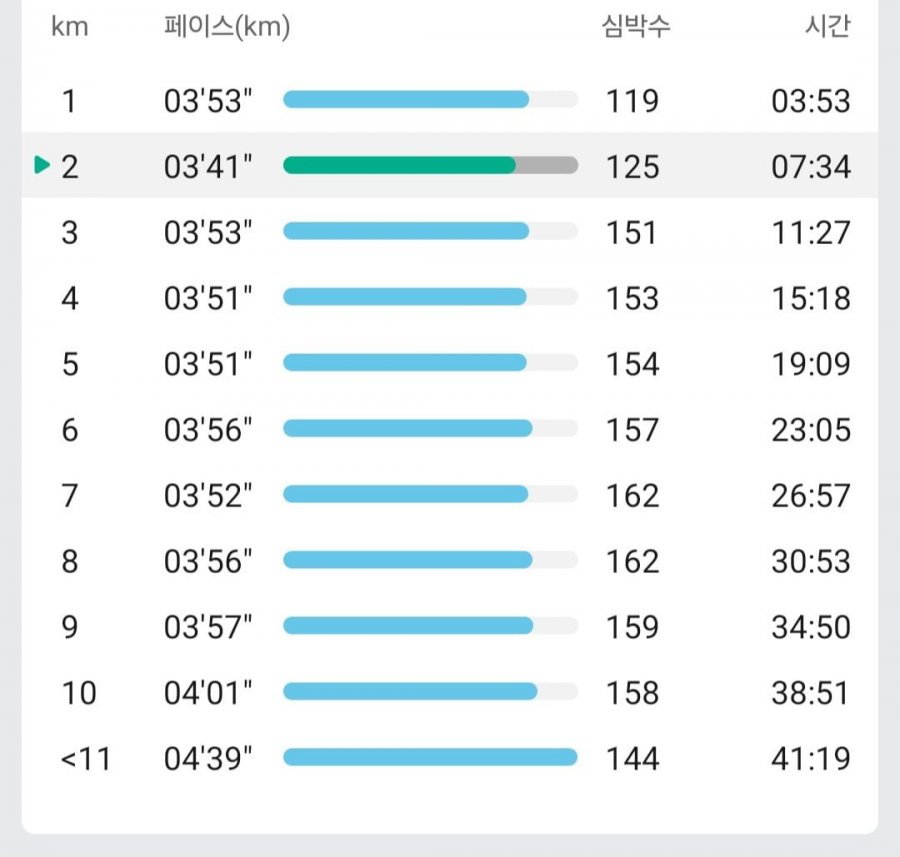The height and width of the screenshot is (857, 900).
Task: Select the total time 41:19 on last lap
Action: coord(811,759)
